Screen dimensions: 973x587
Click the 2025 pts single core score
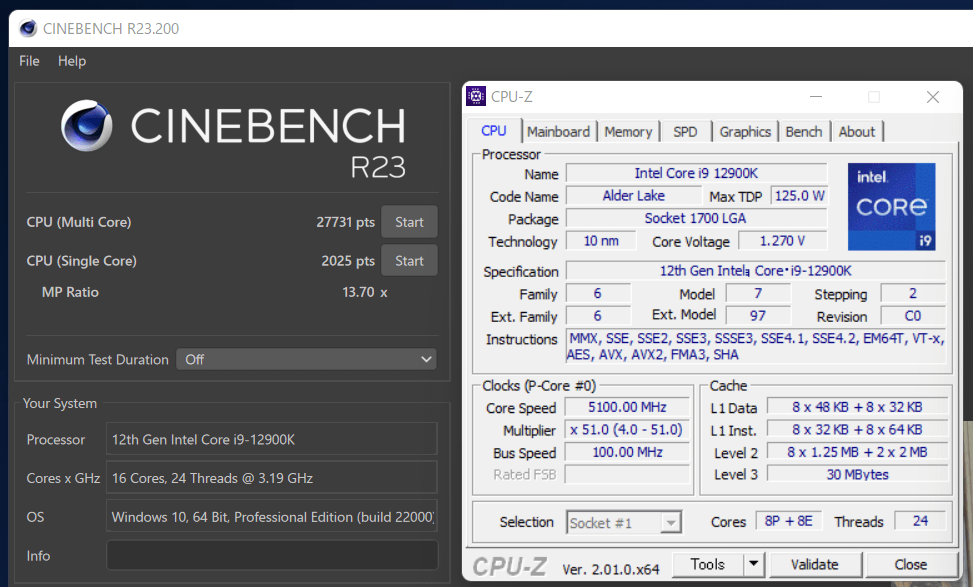coord(348,261)
